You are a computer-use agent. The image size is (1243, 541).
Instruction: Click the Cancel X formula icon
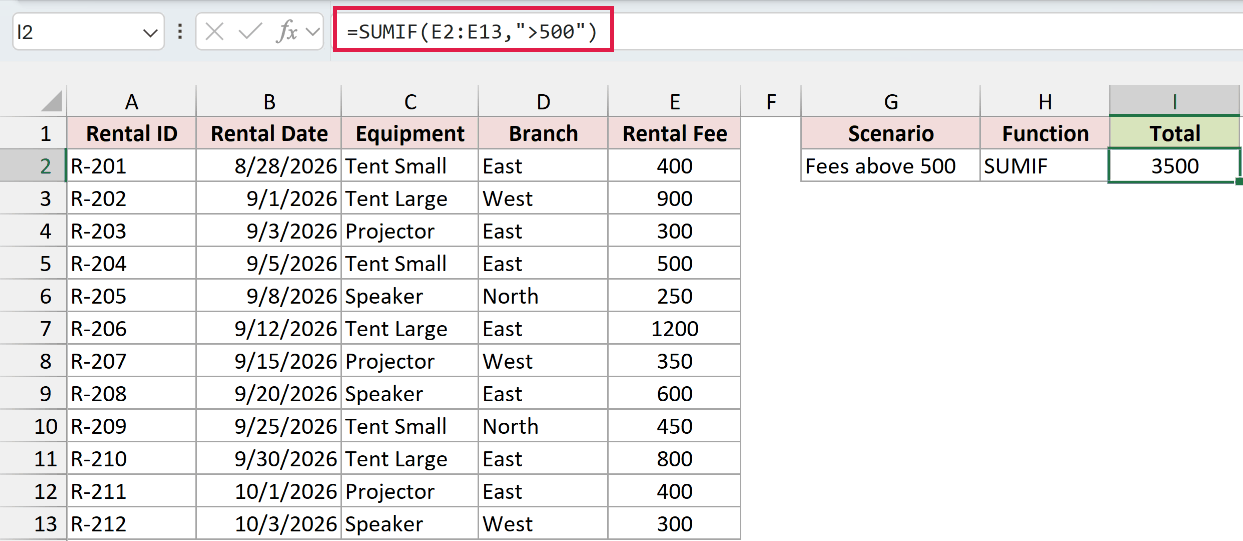pyautogui.click(x=214, y=32)
